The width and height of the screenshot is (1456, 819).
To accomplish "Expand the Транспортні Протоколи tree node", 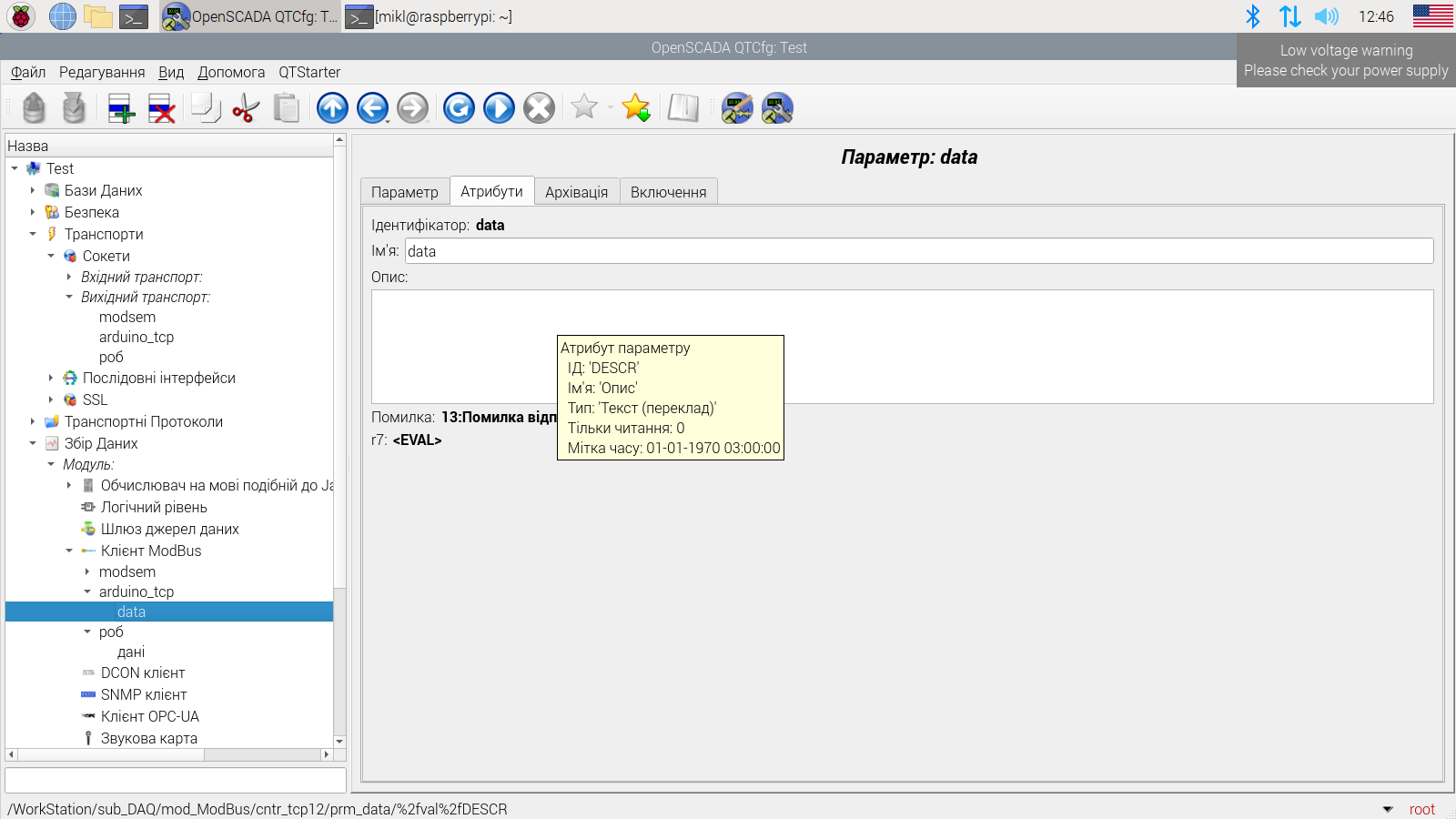I will pyautogui.click(x=33, y=421).
